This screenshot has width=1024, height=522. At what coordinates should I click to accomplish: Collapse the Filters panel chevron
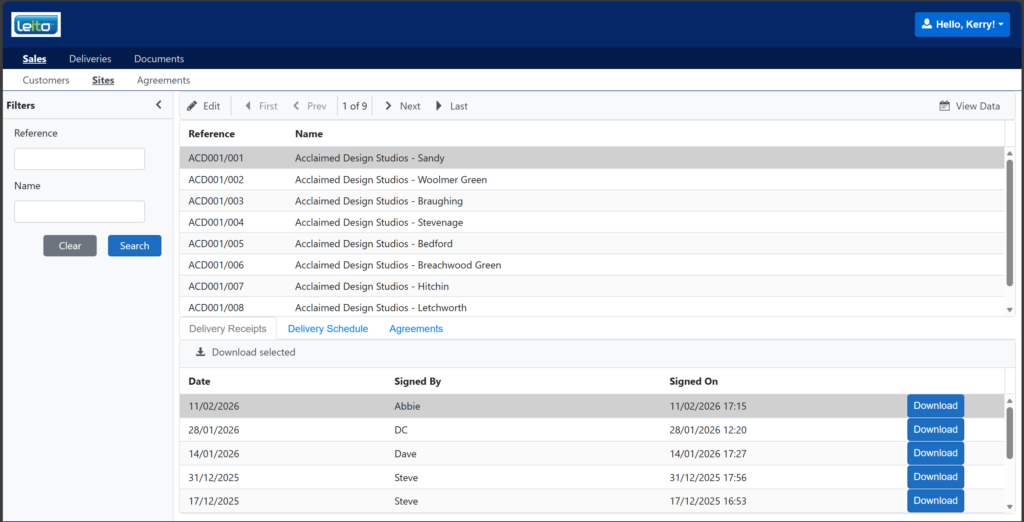[158, 105]
